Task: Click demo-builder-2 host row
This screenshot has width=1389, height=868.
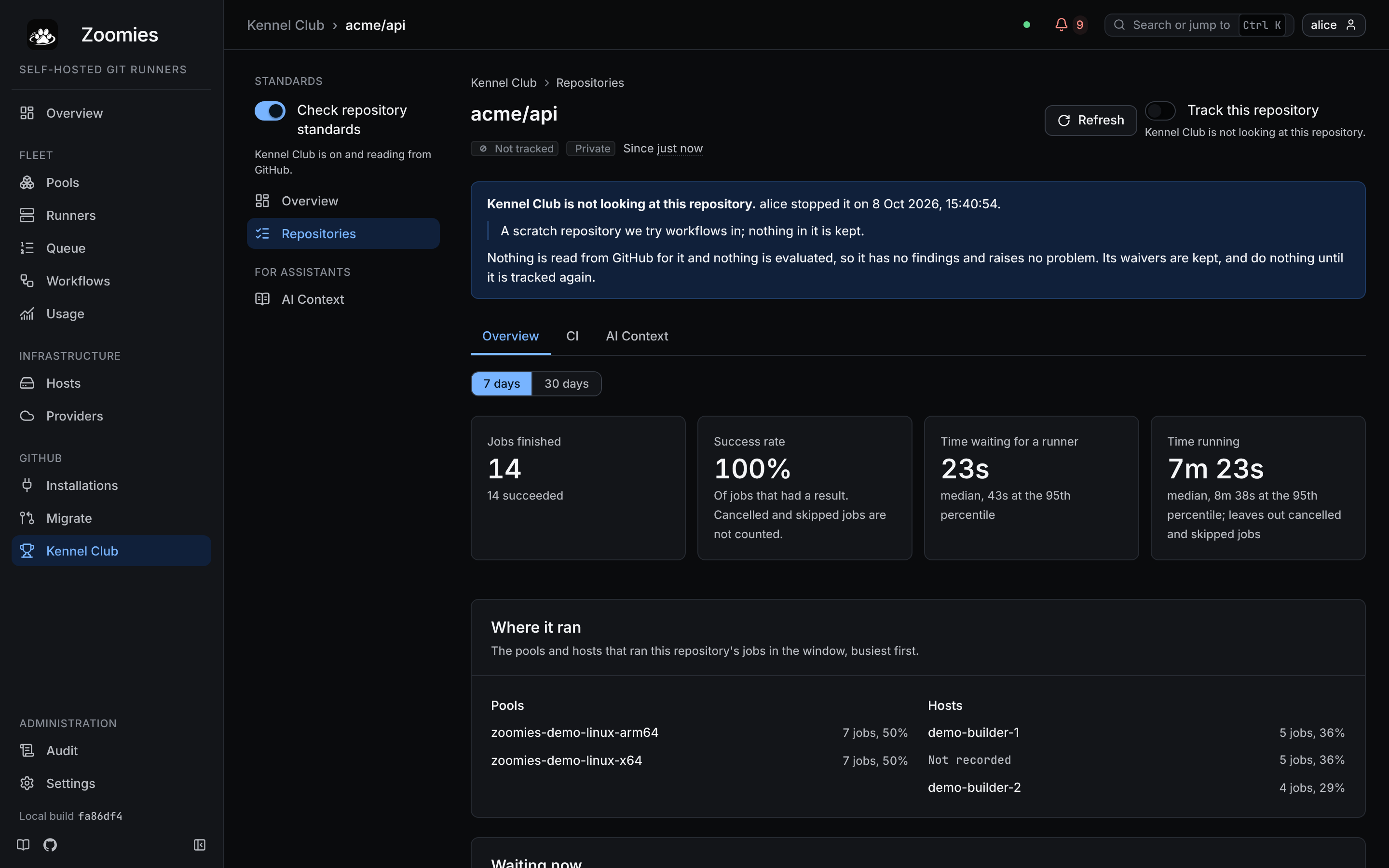Action: [x=1136, y=787]
